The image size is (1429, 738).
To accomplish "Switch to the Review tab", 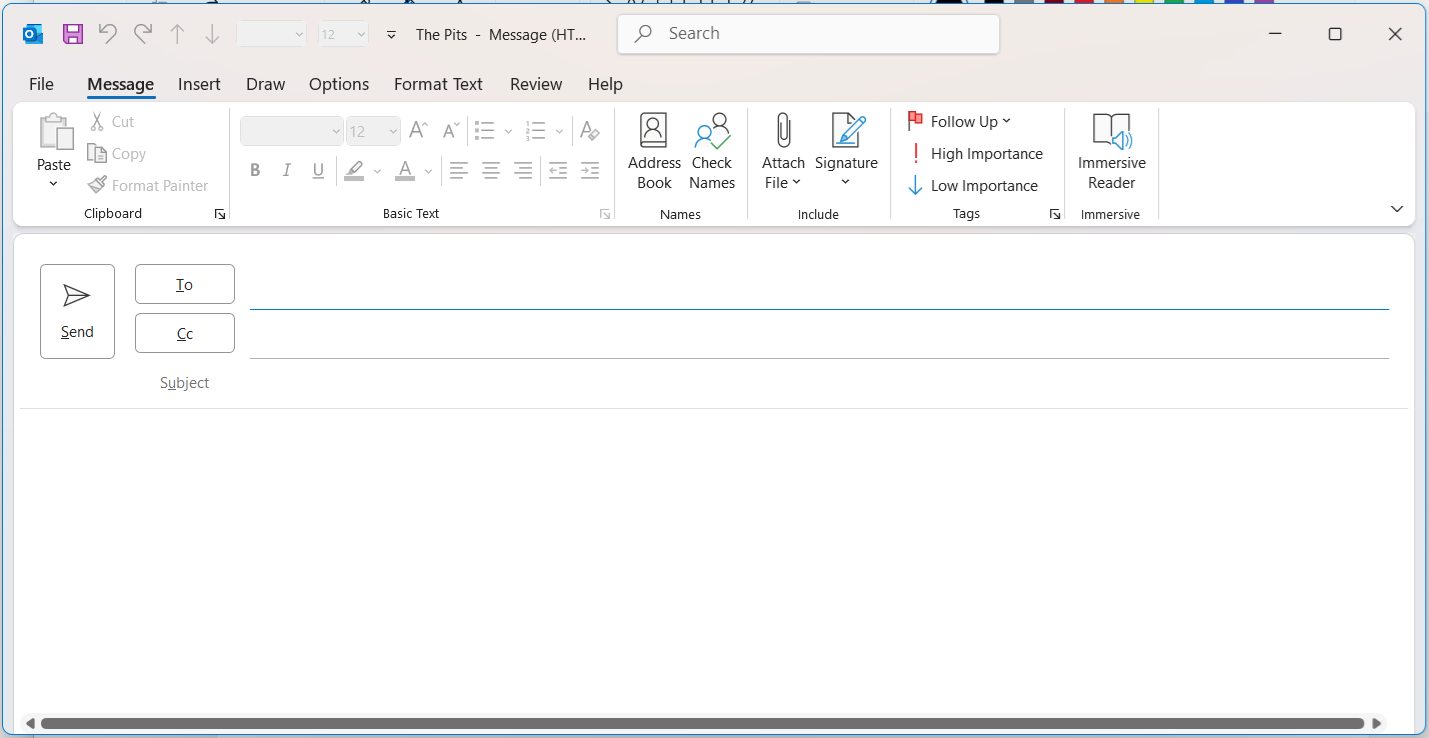I will pyautogui.click(x=536, y=84).
